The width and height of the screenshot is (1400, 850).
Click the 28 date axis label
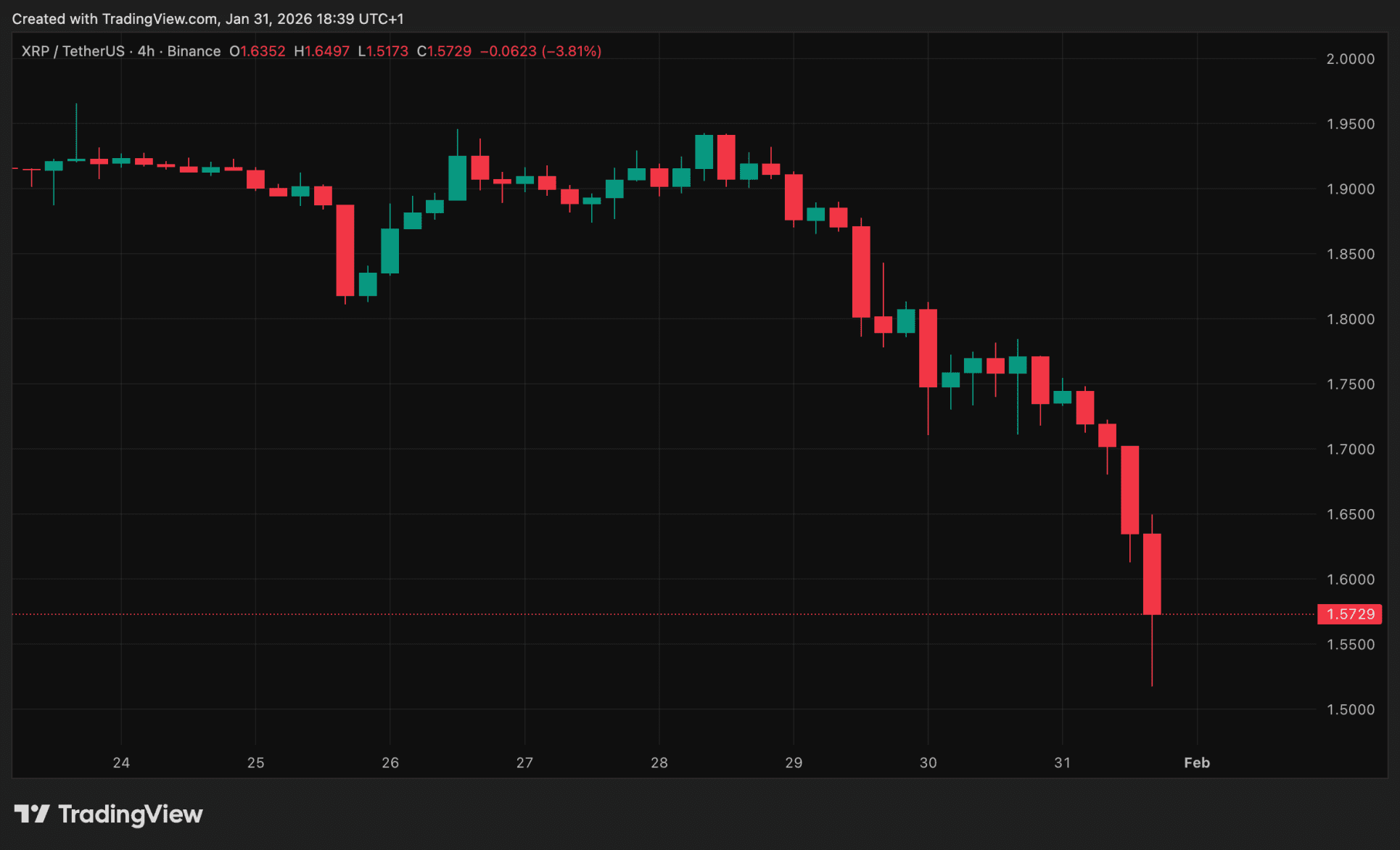coord(659,762)
